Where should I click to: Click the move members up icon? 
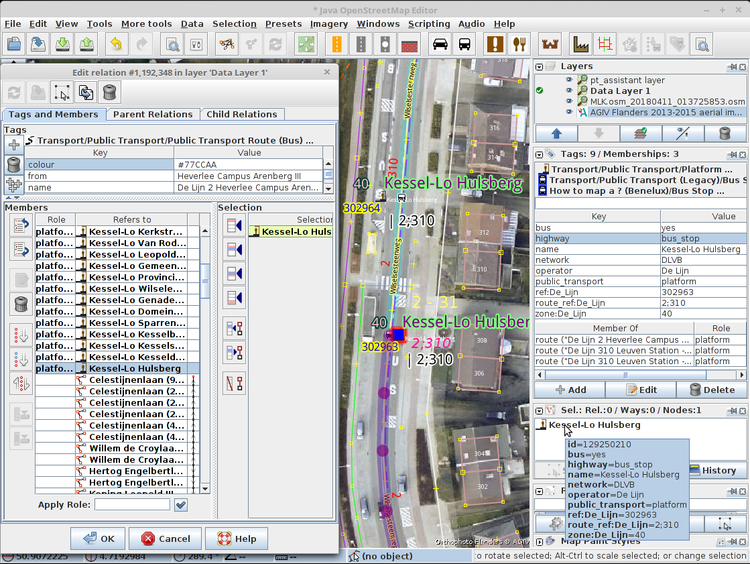(x=21, y=225)
